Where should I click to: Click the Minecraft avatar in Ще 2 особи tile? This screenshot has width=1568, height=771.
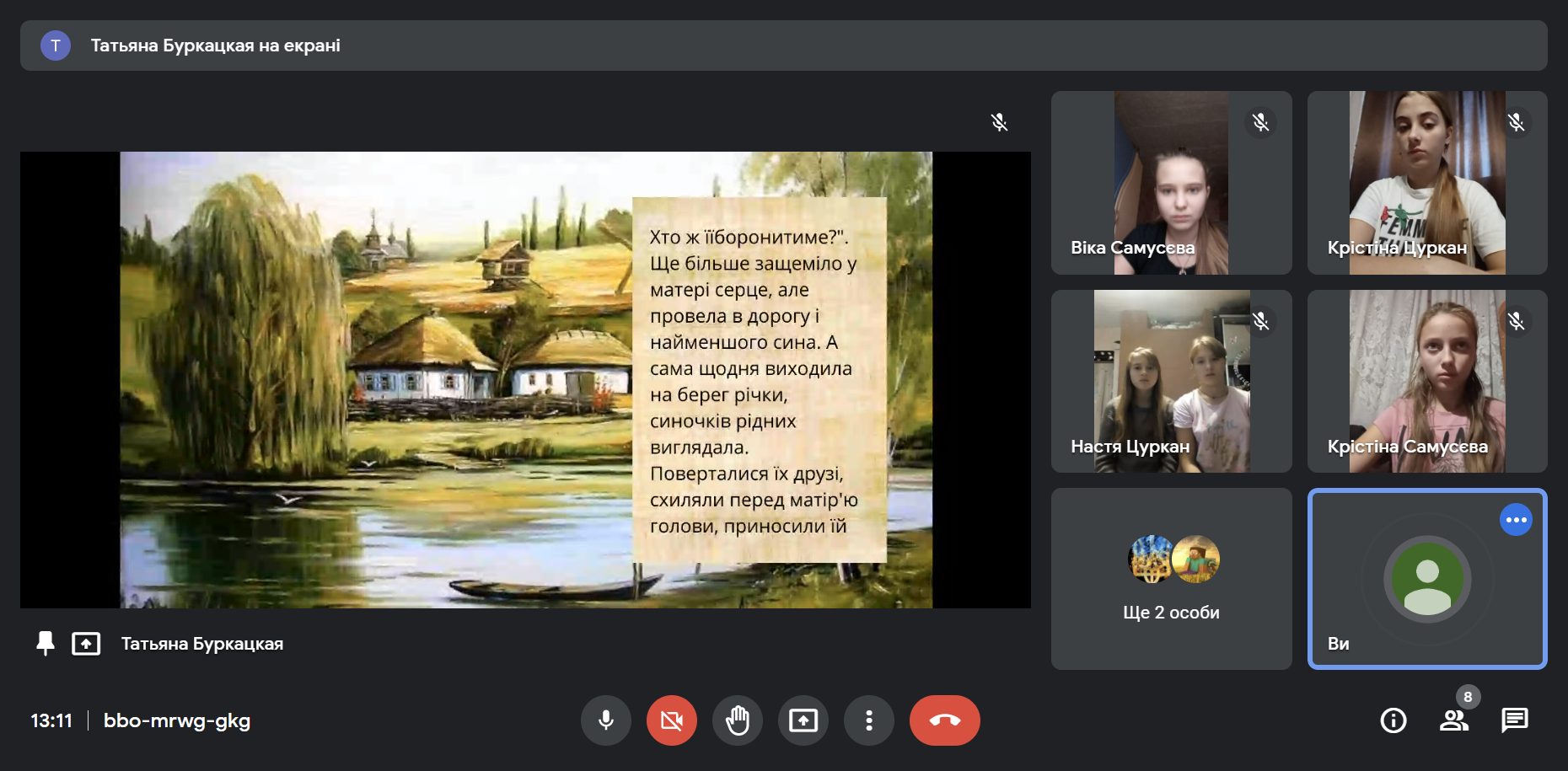coord(1195,559)
